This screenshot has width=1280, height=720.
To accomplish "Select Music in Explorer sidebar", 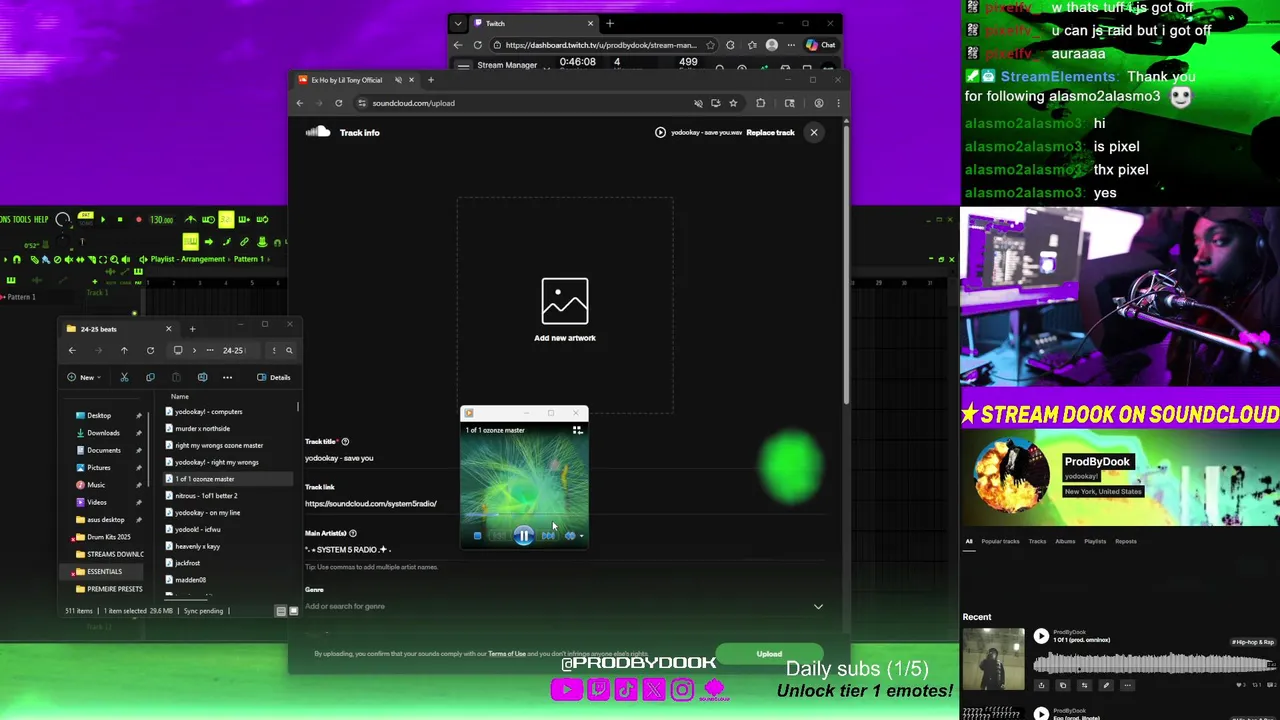I will (x=96, y=485).
